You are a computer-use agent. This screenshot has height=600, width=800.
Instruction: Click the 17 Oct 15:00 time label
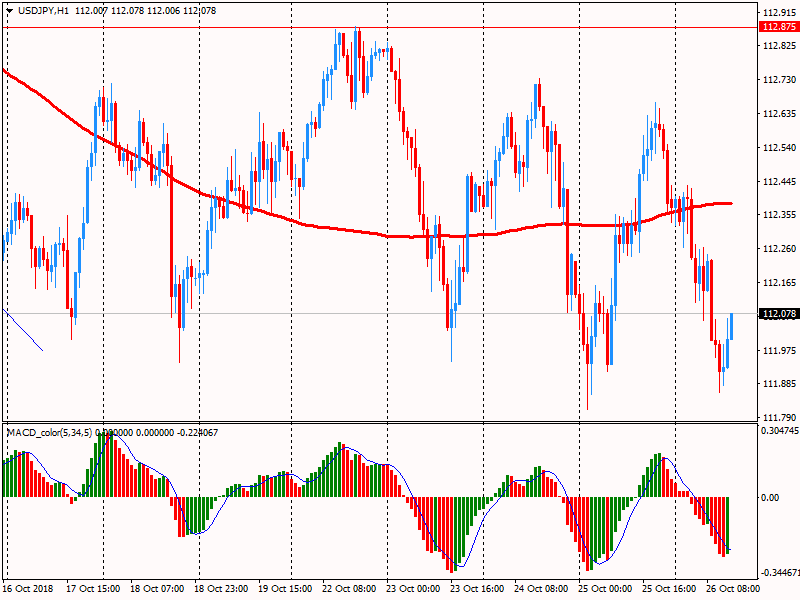93,589
